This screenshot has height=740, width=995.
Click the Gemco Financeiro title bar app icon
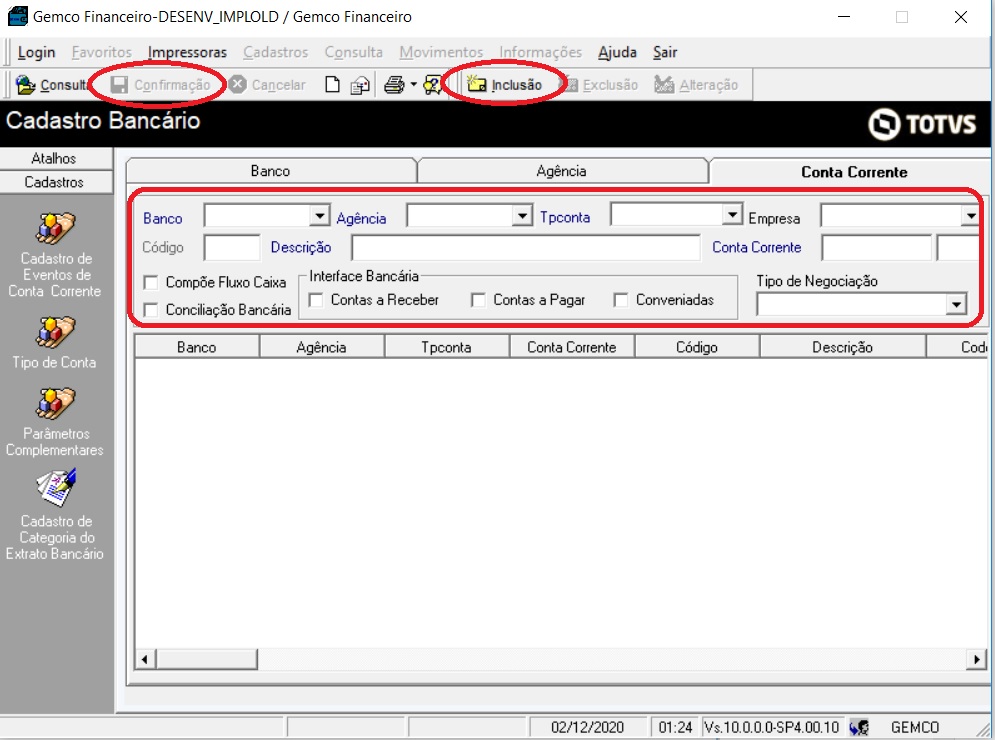coord(17,16)
